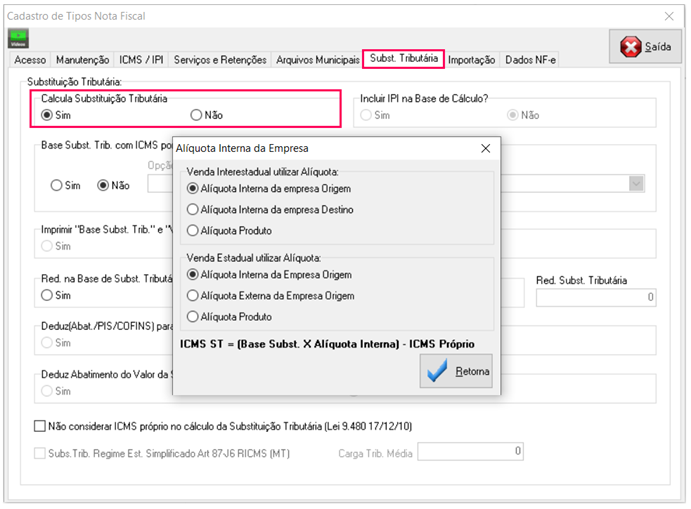The height and width of the screenshot is (509, 691).
Task: Click the Red. Subst. Tributária input field
Action: point(596,297)
